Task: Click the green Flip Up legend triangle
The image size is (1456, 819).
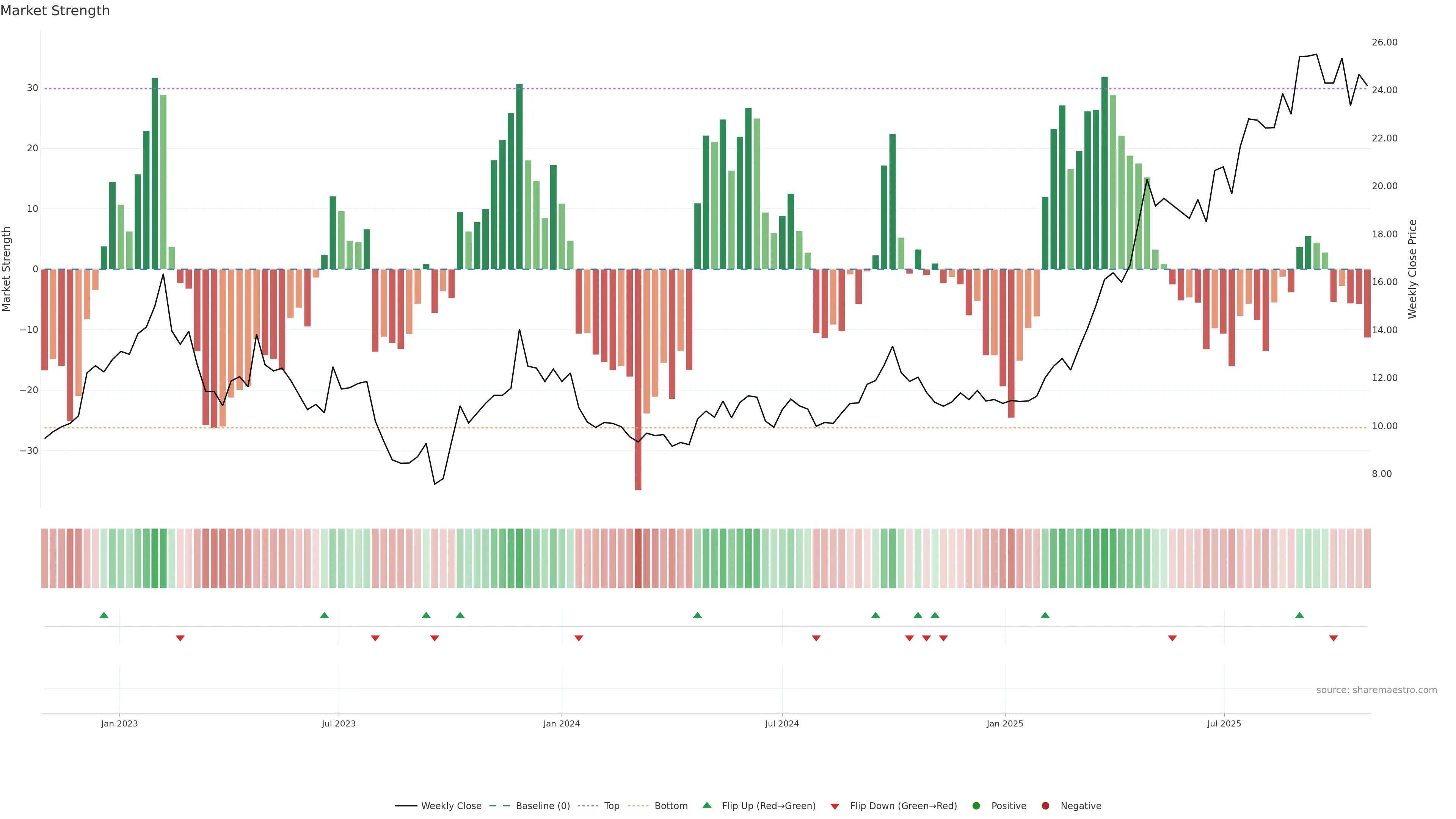Action: (706, 805)
